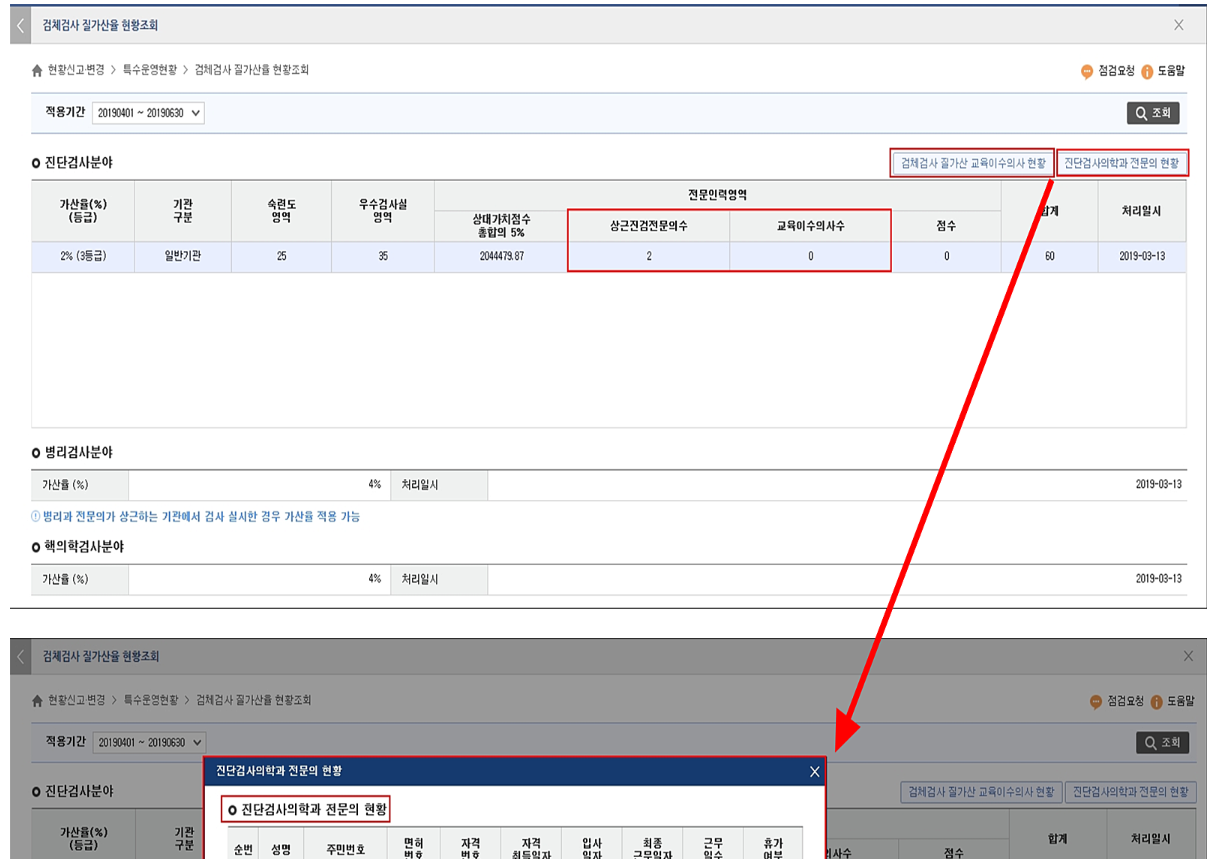
Task: Open the 적용기간 dropdown in the upper window
Action: [x=148, y=113]
